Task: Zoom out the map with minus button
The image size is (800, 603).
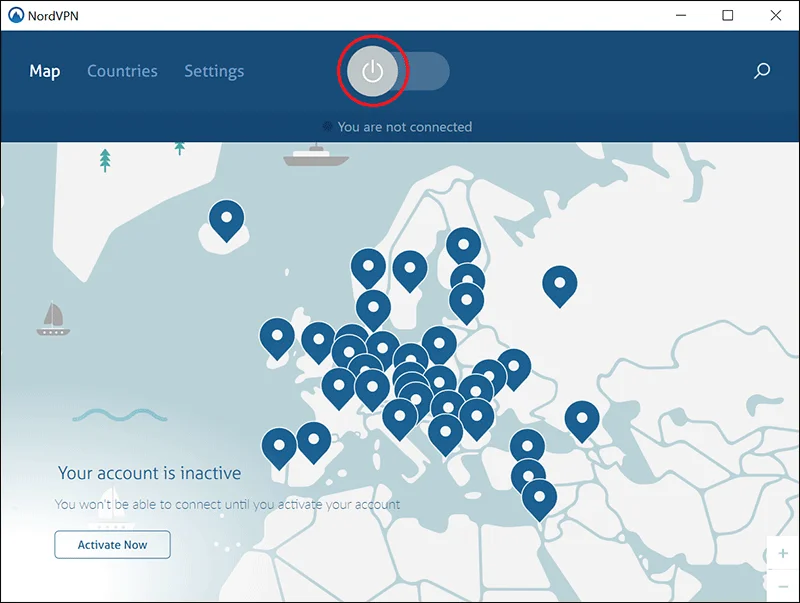Action: click(783, 587)
